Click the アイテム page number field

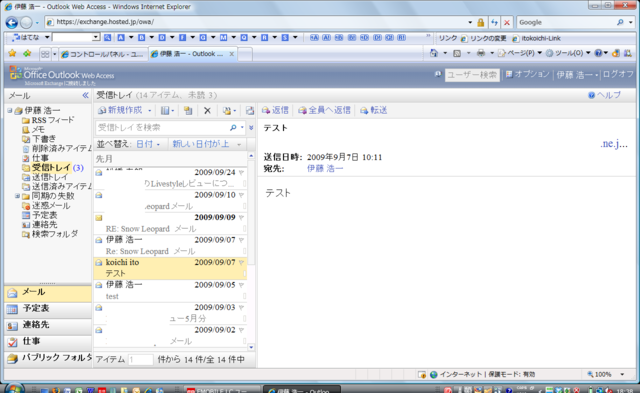click(x=140, y=360)
